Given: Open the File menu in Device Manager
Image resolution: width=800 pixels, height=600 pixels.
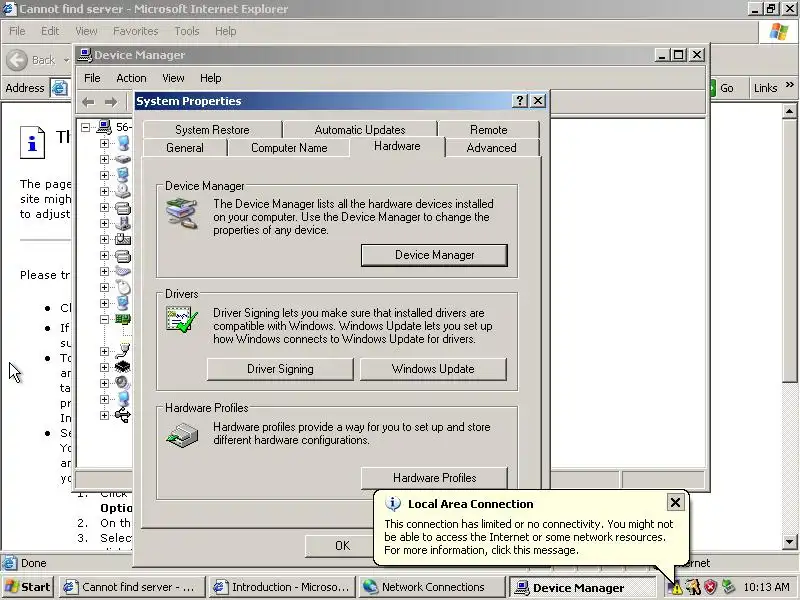Looking at the screenshot, I should click(x=92, y=78).
